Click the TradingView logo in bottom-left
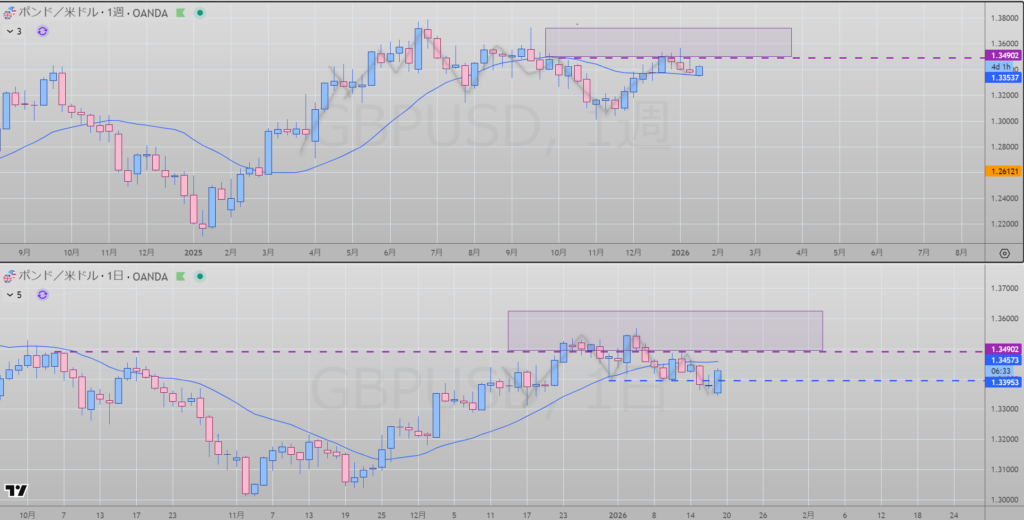The image size is (1024, 520). coord(15,491)
